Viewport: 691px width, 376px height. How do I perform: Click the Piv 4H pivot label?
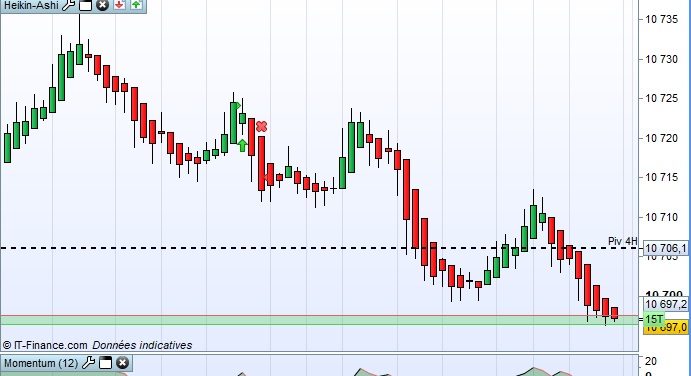pos(623,241)
